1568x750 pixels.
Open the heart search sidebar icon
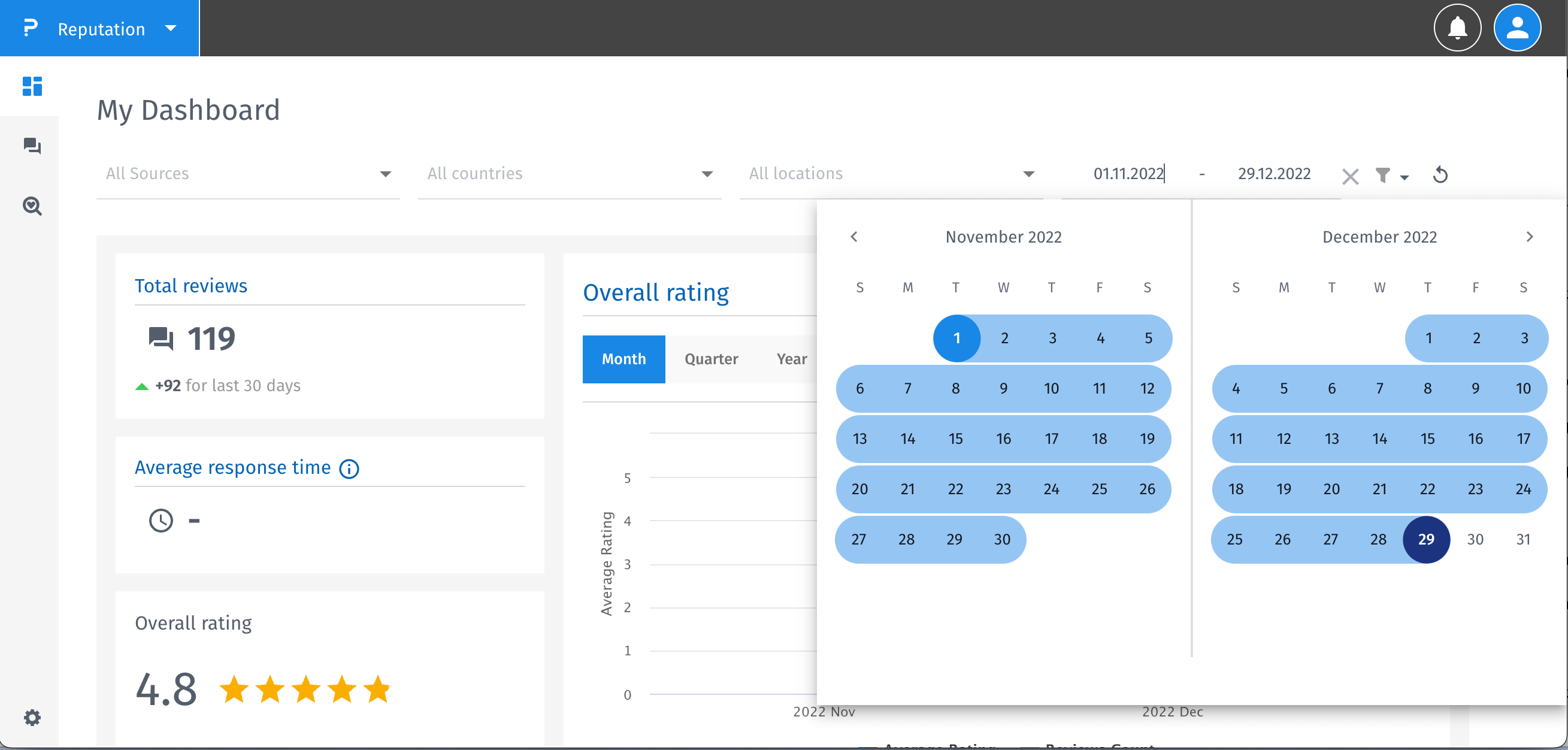pyautogui.click(x=32, y=207)
